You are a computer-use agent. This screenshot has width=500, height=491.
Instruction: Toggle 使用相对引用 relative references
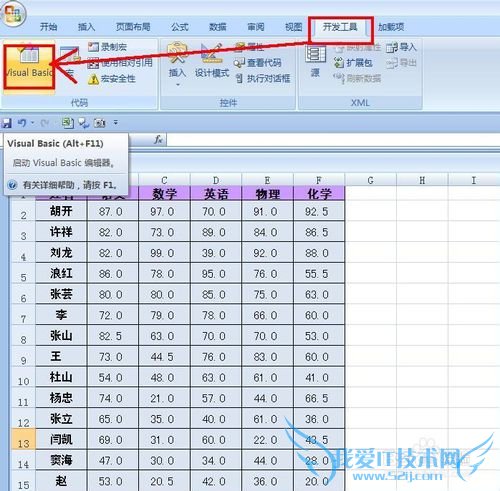pyautogui.click(x=120, y=63)
